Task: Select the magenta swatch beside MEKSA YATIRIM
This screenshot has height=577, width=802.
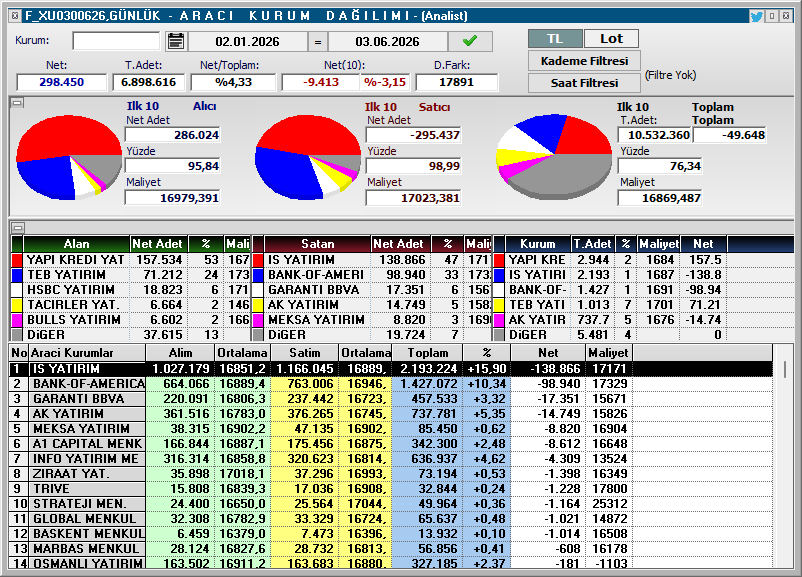Action: click(x=258, y=320)
